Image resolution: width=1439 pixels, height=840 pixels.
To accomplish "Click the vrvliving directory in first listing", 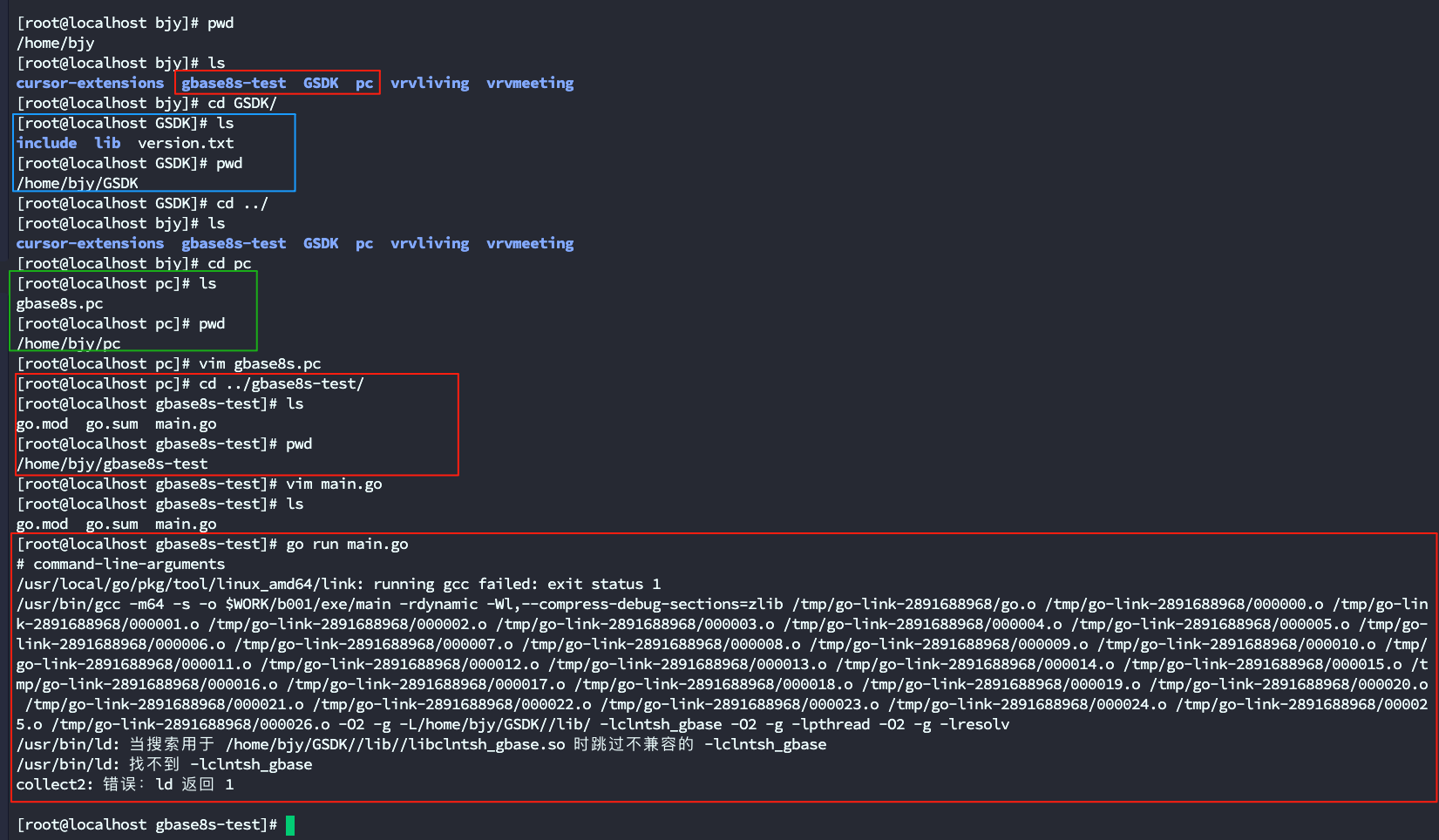I will click(430, 83).
